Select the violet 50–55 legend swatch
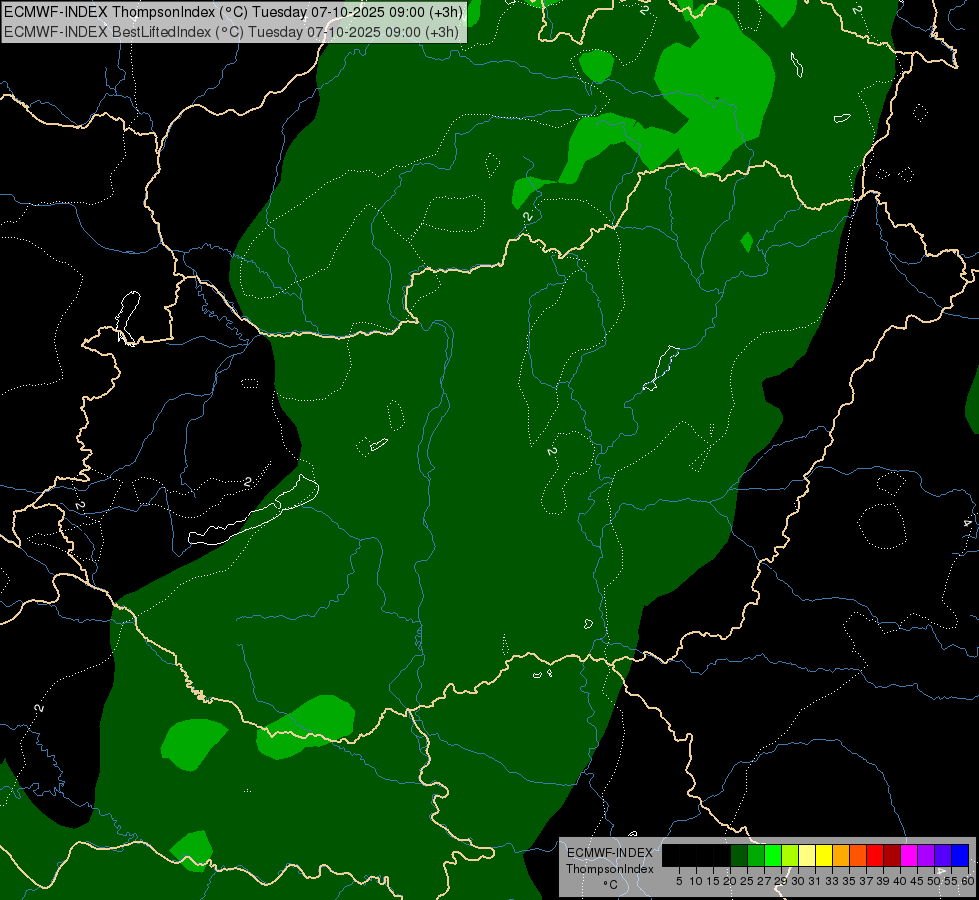 943,855
